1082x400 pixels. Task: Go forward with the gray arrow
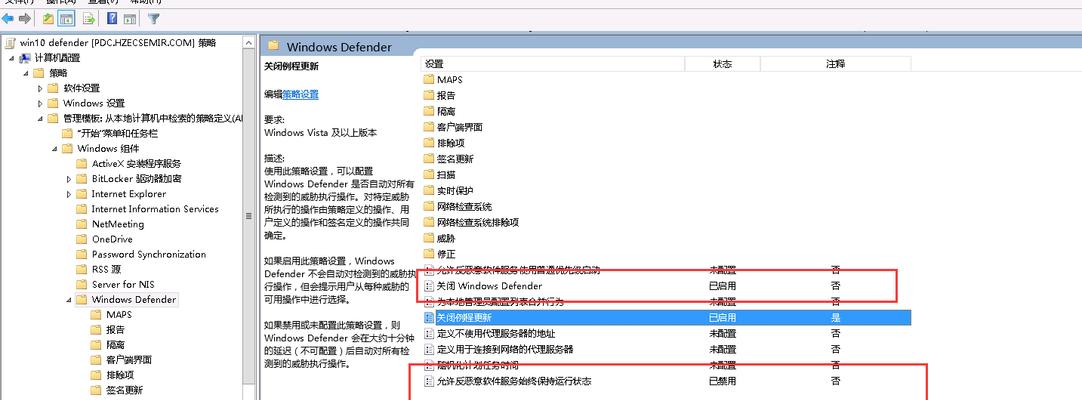[x=25, y=19]
